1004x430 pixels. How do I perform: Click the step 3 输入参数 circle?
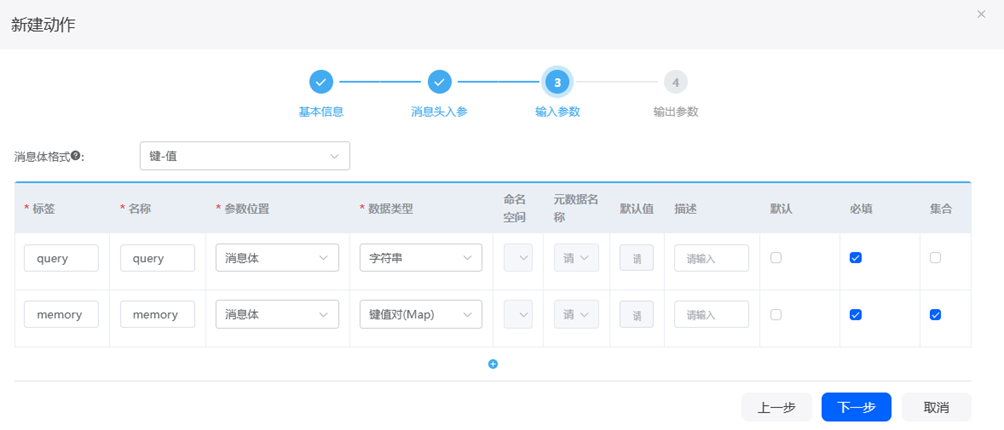pos(557,82)
